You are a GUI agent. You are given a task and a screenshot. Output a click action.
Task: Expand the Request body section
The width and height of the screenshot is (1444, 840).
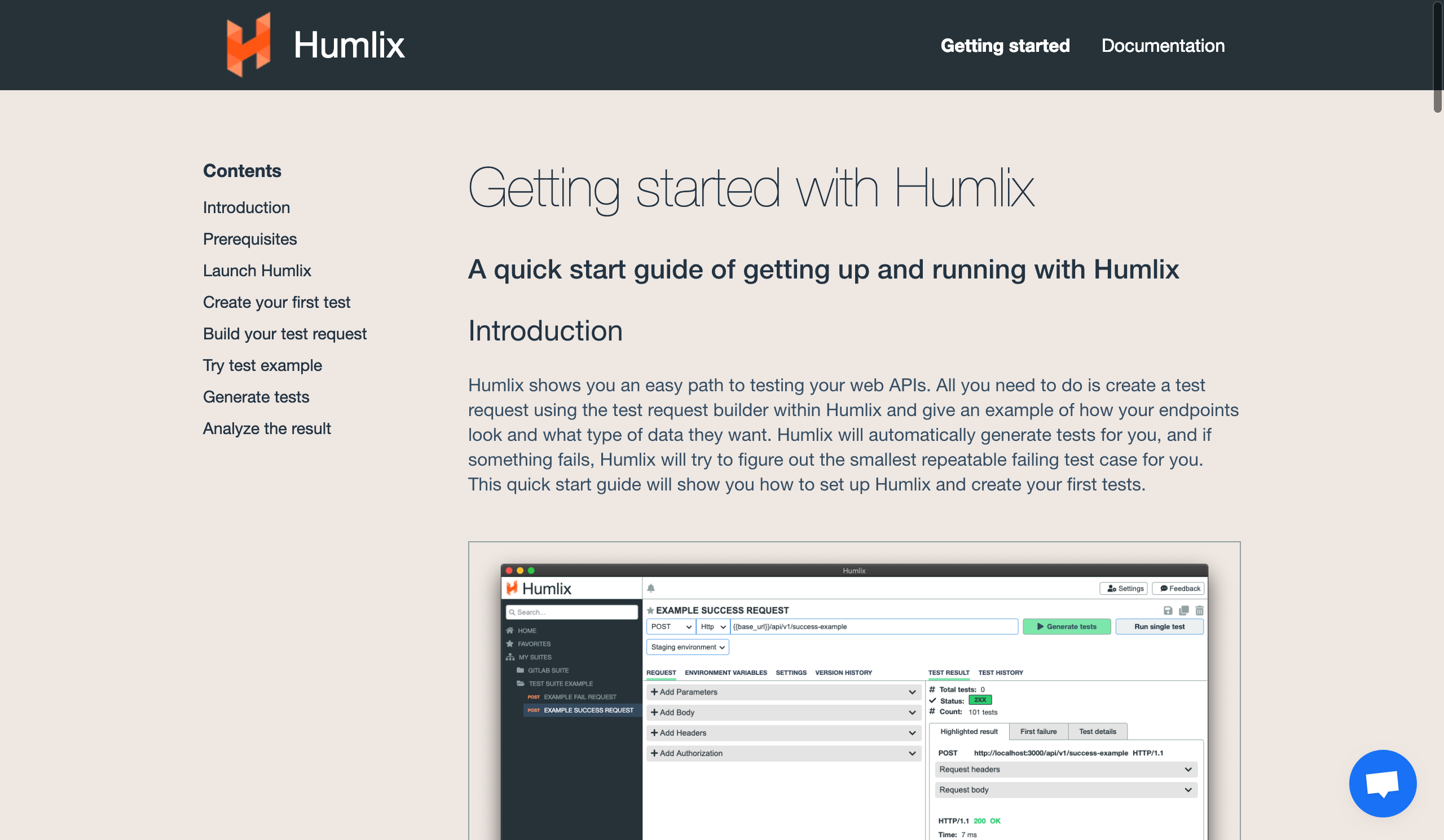pos(1066,790)
